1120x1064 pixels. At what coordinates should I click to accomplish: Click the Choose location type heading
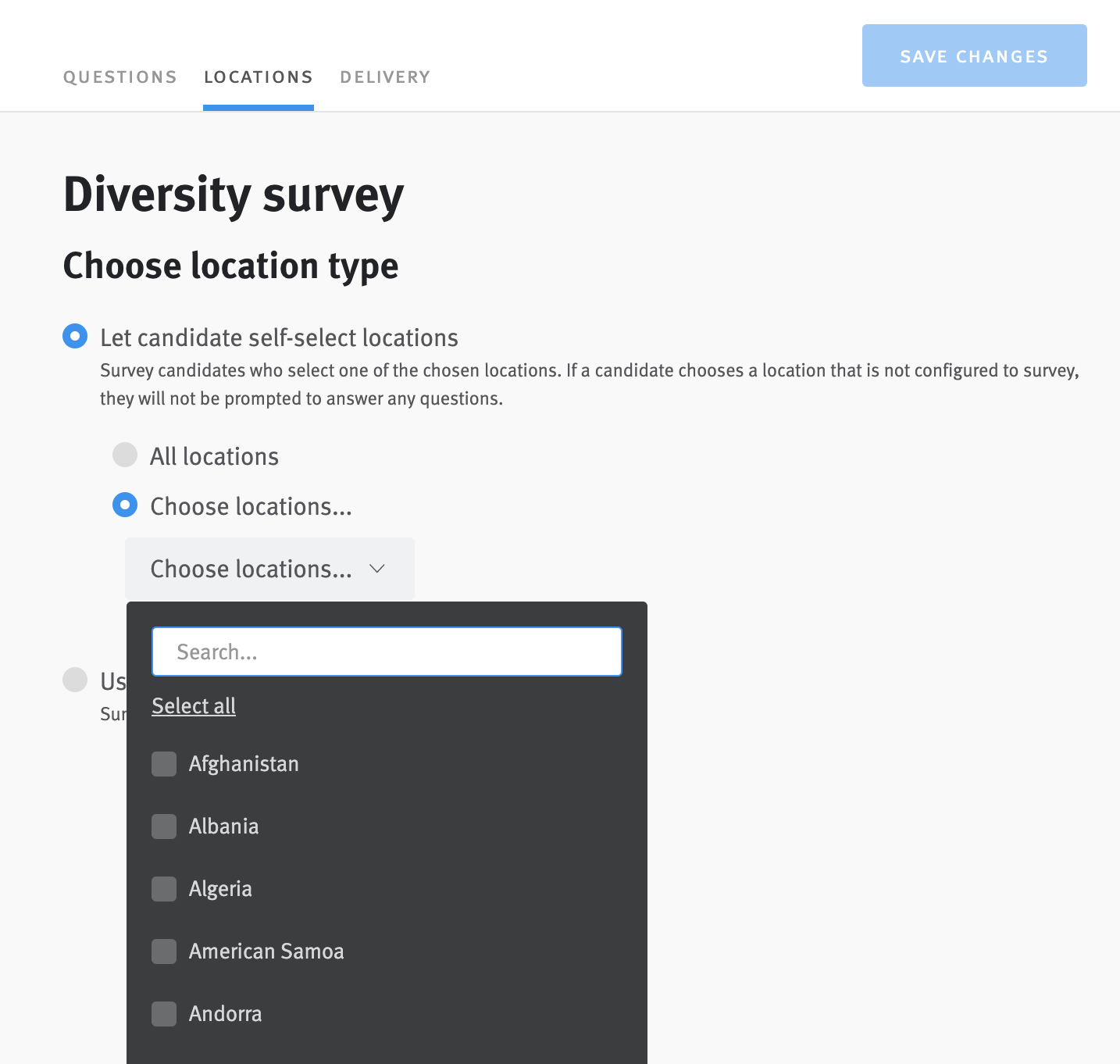click(230, 266)
